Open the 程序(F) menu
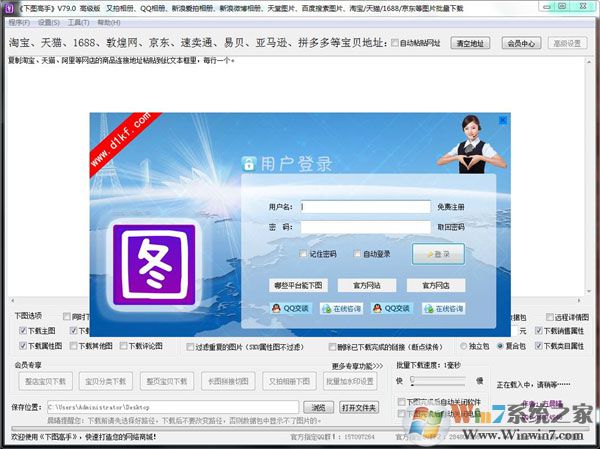 (x=19, y=23)
